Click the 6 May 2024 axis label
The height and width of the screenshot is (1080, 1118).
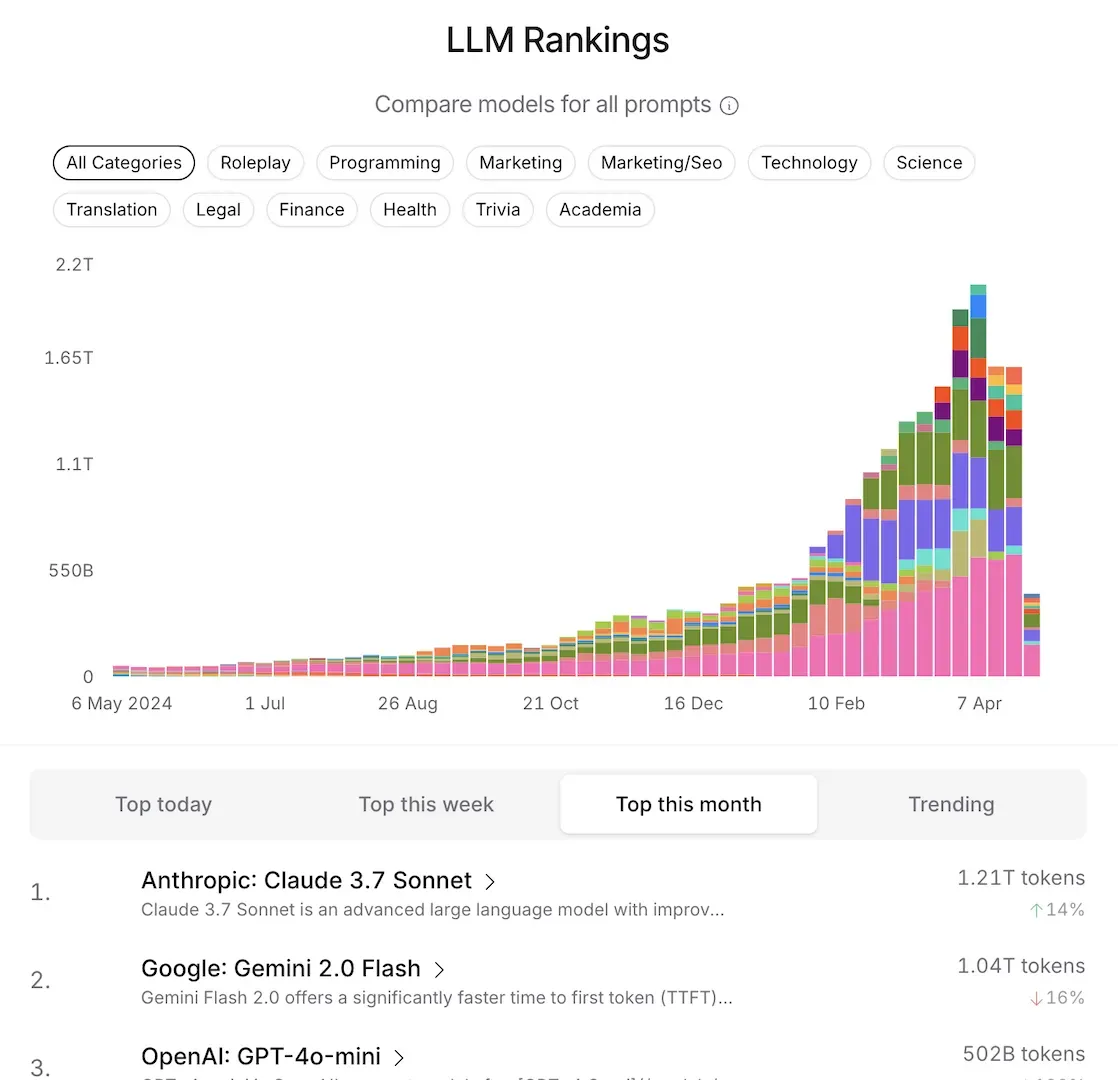coord(122,704)
